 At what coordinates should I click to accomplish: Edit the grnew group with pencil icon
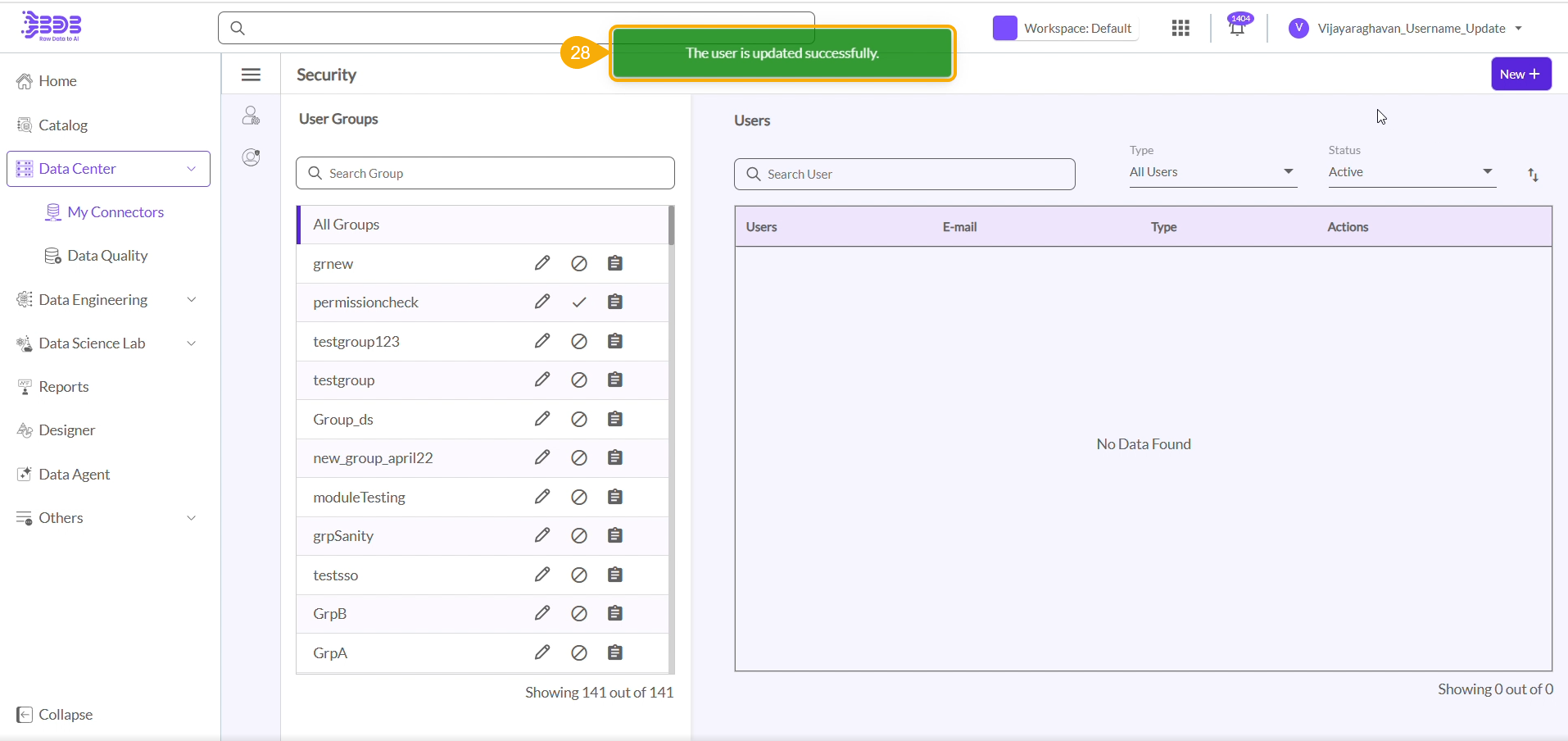coord(542,263)
